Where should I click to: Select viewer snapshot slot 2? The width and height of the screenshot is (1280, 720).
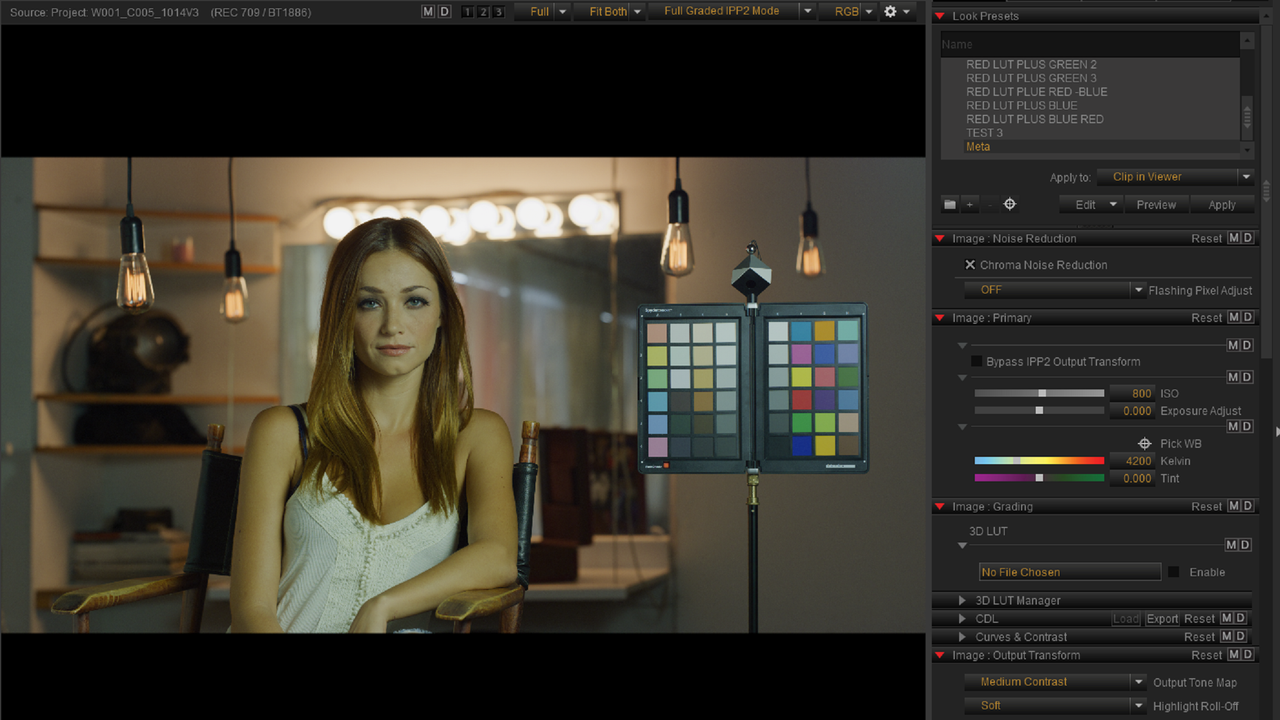coord(482,12)
